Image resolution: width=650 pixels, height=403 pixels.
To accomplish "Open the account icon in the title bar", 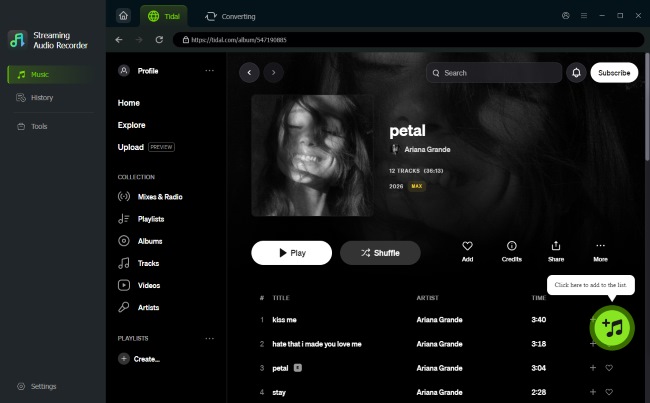I will 565,16.
